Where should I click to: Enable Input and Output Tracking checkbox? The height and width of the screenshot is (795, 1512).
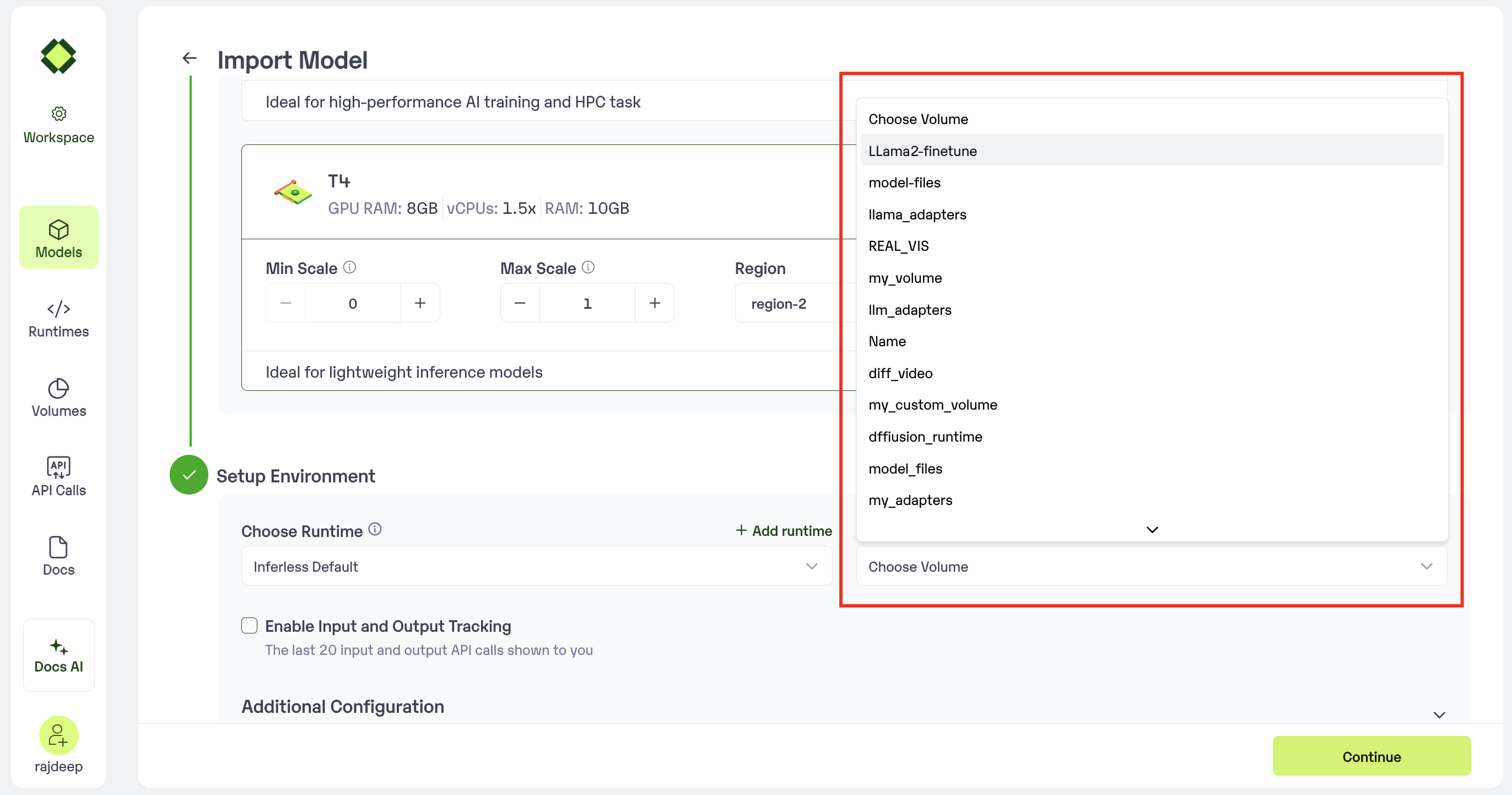pyautogui.click(x=250, y=626)
